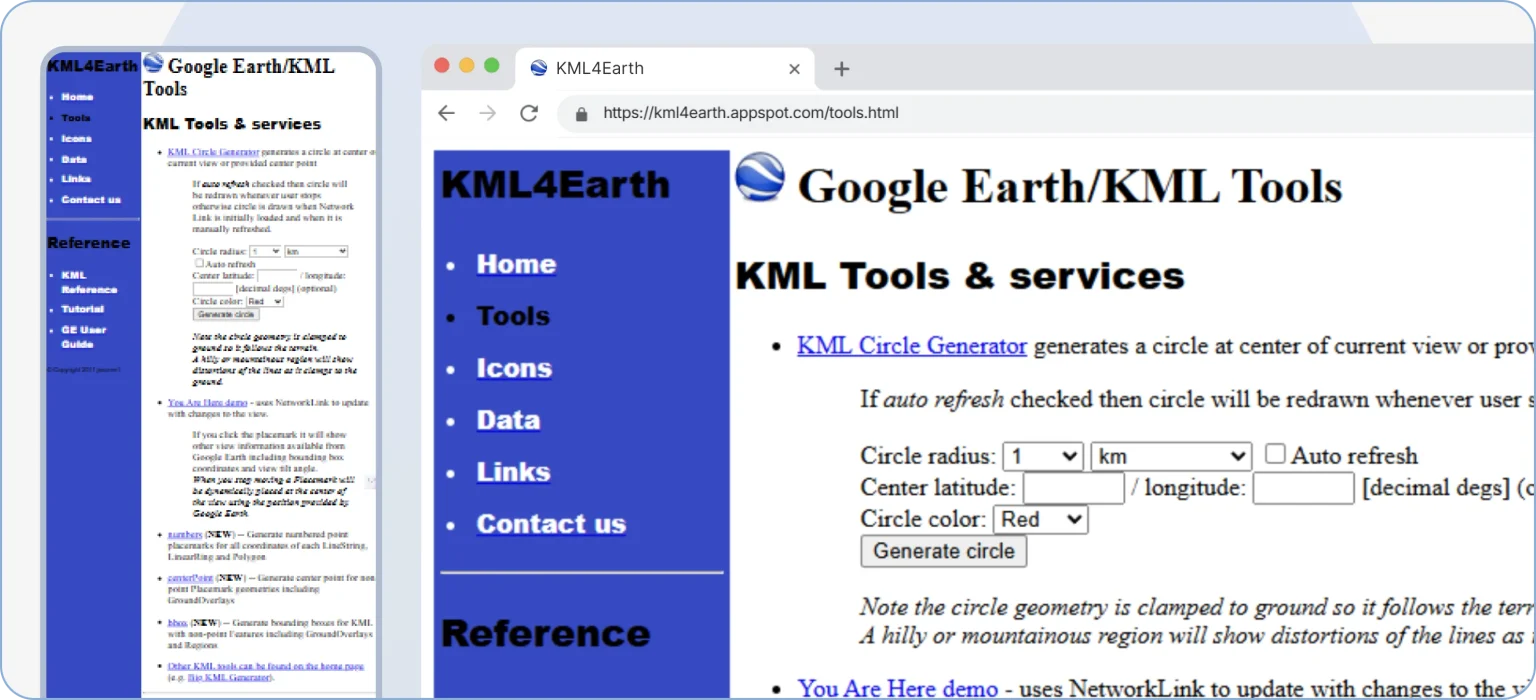Screen dimensions: 1536x700
Task: Expand the Circle color Red dropdown
Action: pyautogui.click(x=1040, y=520)
